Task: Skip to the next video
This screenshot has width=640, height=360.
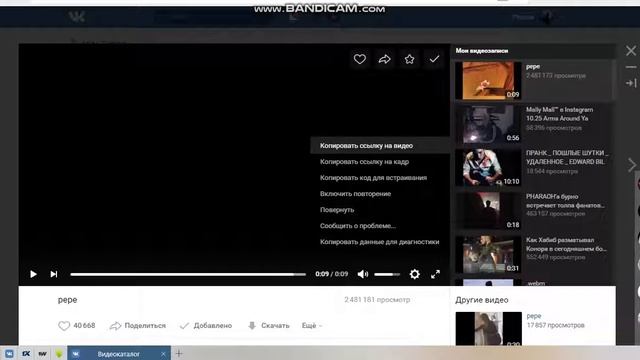Action: point(54,274)
